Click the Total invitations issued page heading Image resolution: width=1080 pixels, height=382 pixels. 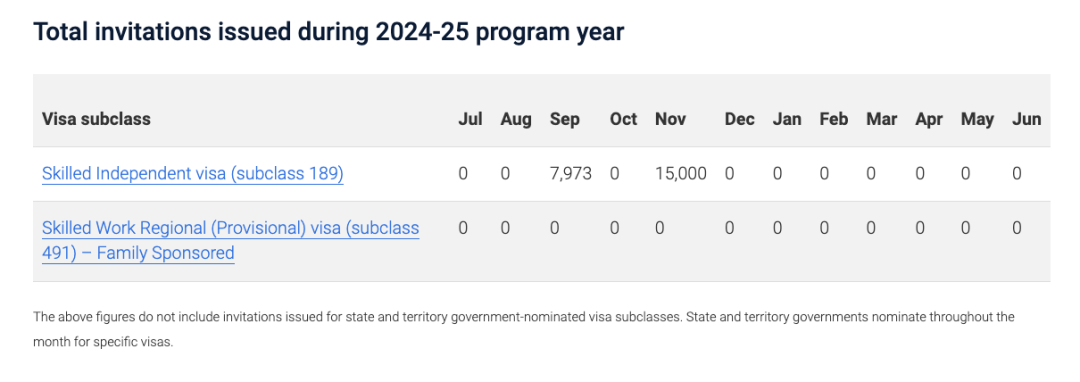click(329, 32)
